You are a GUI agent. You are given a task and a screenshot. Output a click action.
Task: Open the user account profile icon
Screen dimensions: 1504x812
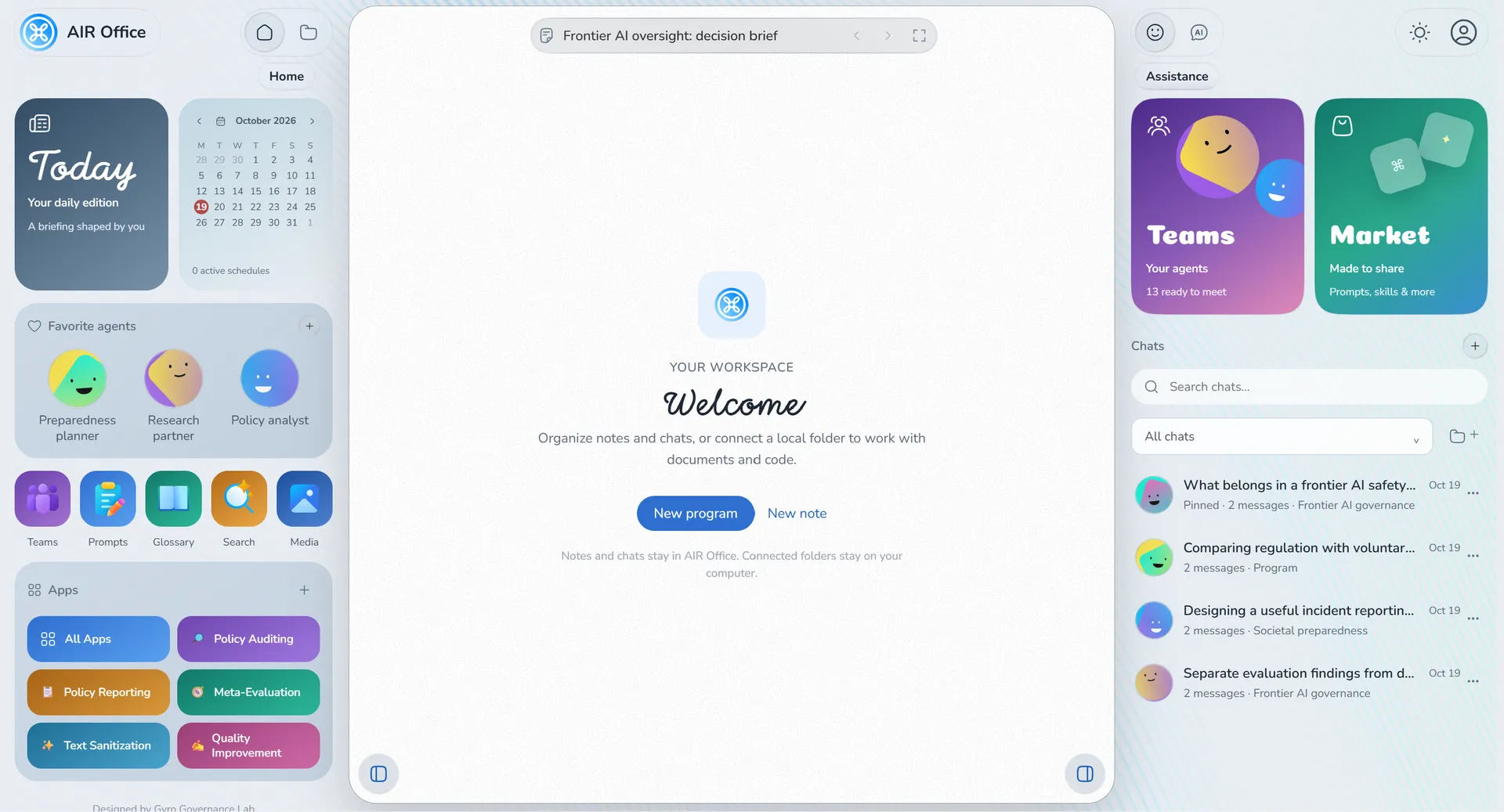[1463, 32]
